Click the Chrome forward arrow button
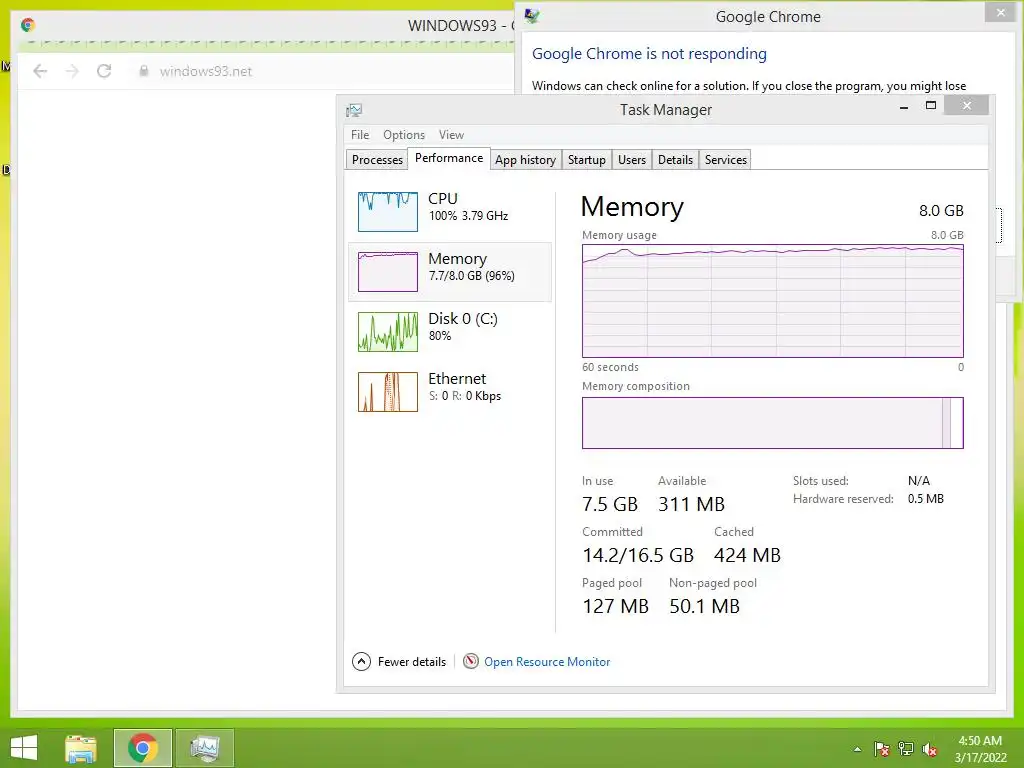 pyautogui.click(x=72, y=71)
